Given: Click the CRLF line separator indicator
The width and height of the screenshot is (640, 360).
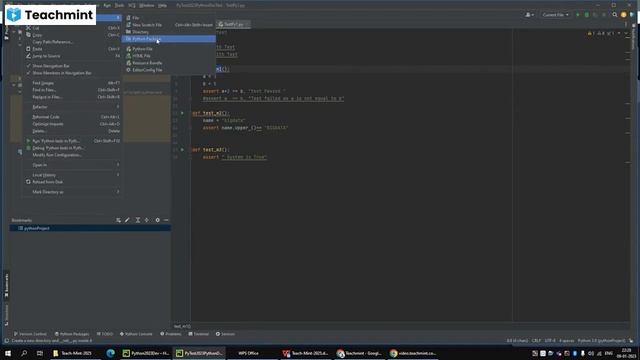Looking at the screenshot, I should click(x=536, y=340).
